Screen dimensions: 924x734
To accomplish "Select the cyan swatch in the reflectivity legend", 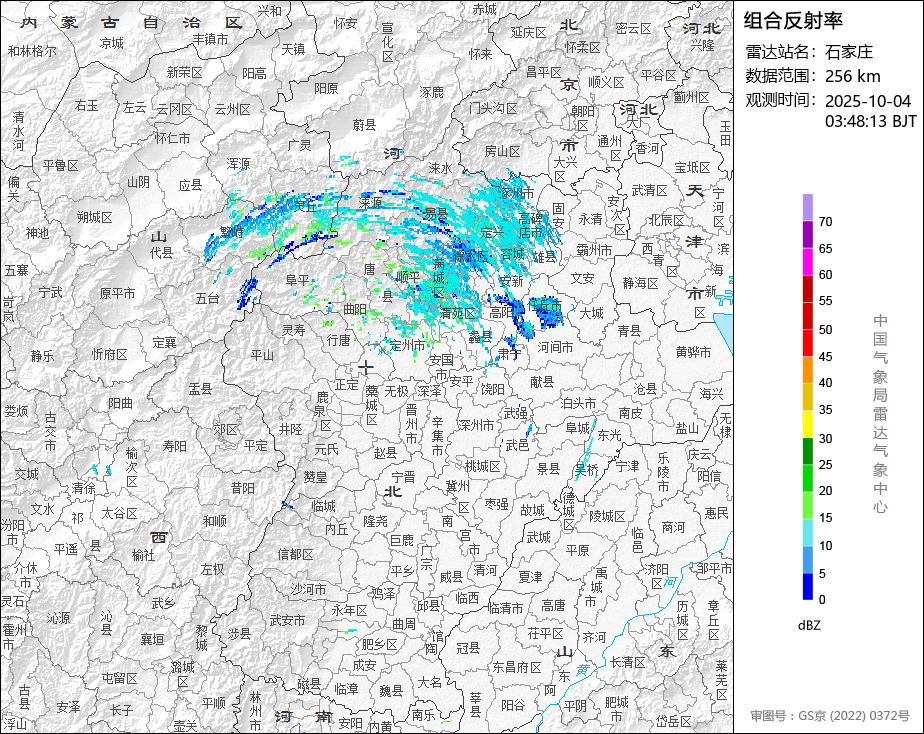I will point(807,533).
